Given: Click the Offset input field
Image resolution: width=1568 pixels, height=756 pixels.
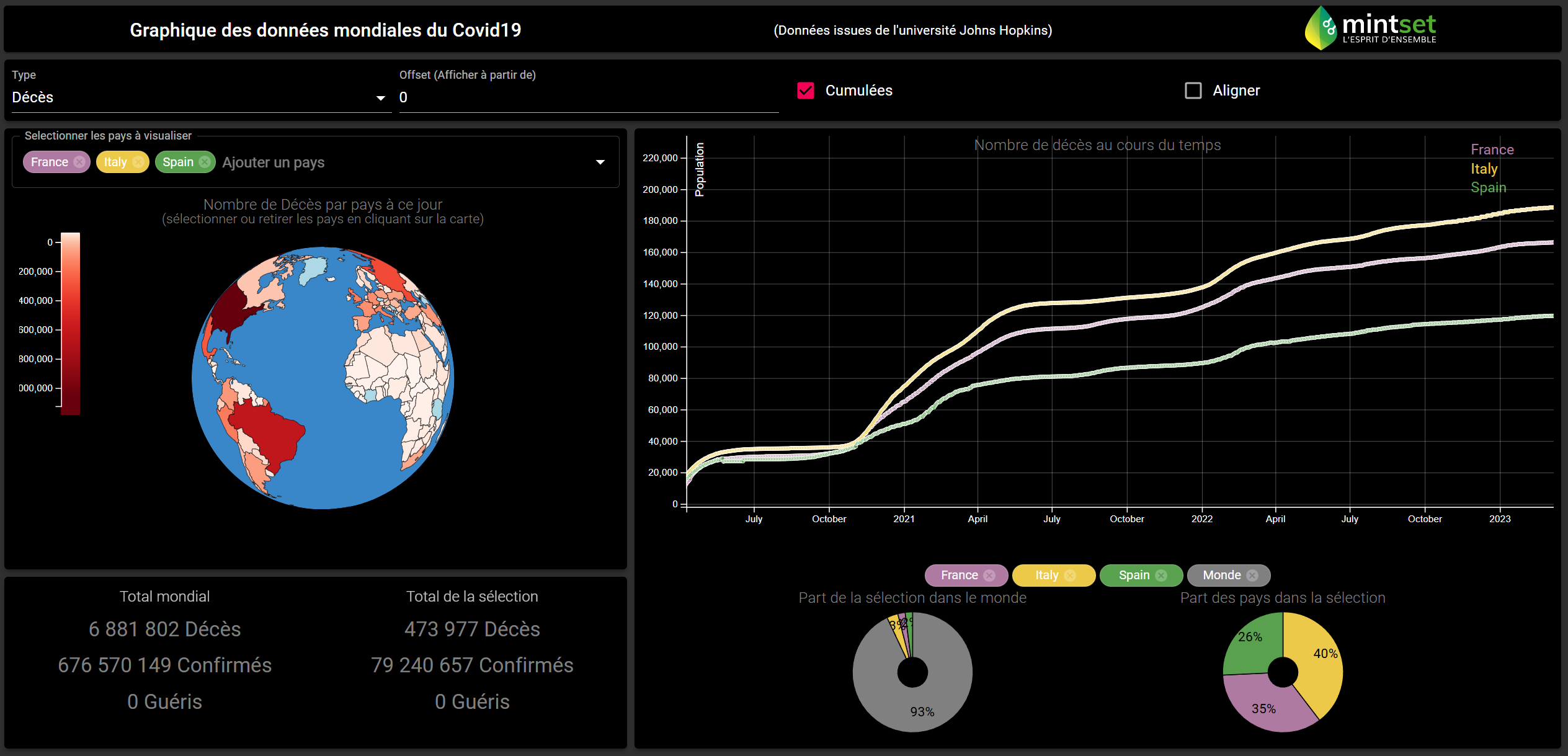Looking at the screenshot, I should 588,97.
